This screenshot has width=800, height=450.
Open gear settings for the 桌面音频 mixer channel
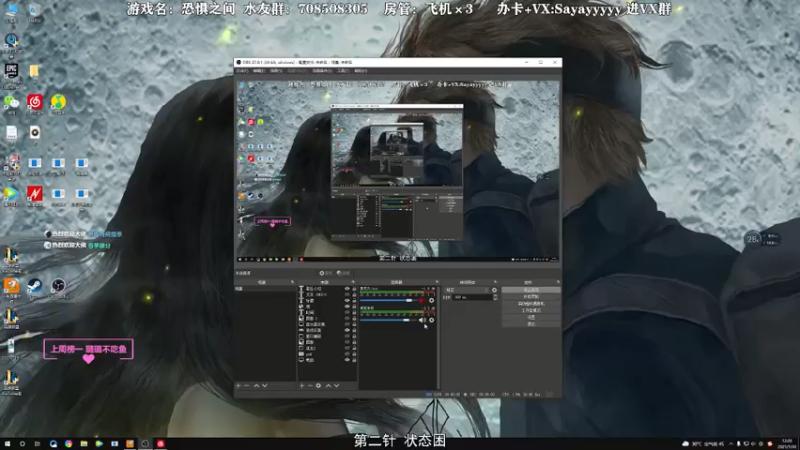[x=432, y=320]
